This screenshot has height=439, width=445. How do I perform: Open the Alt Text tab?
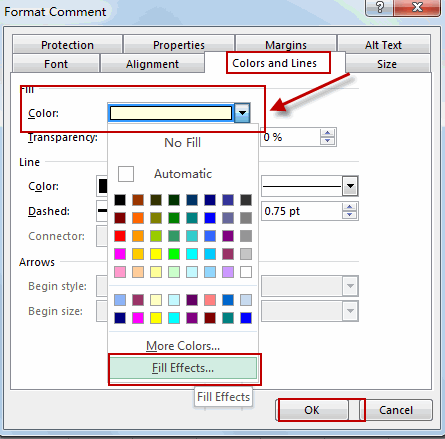[383, 45]
